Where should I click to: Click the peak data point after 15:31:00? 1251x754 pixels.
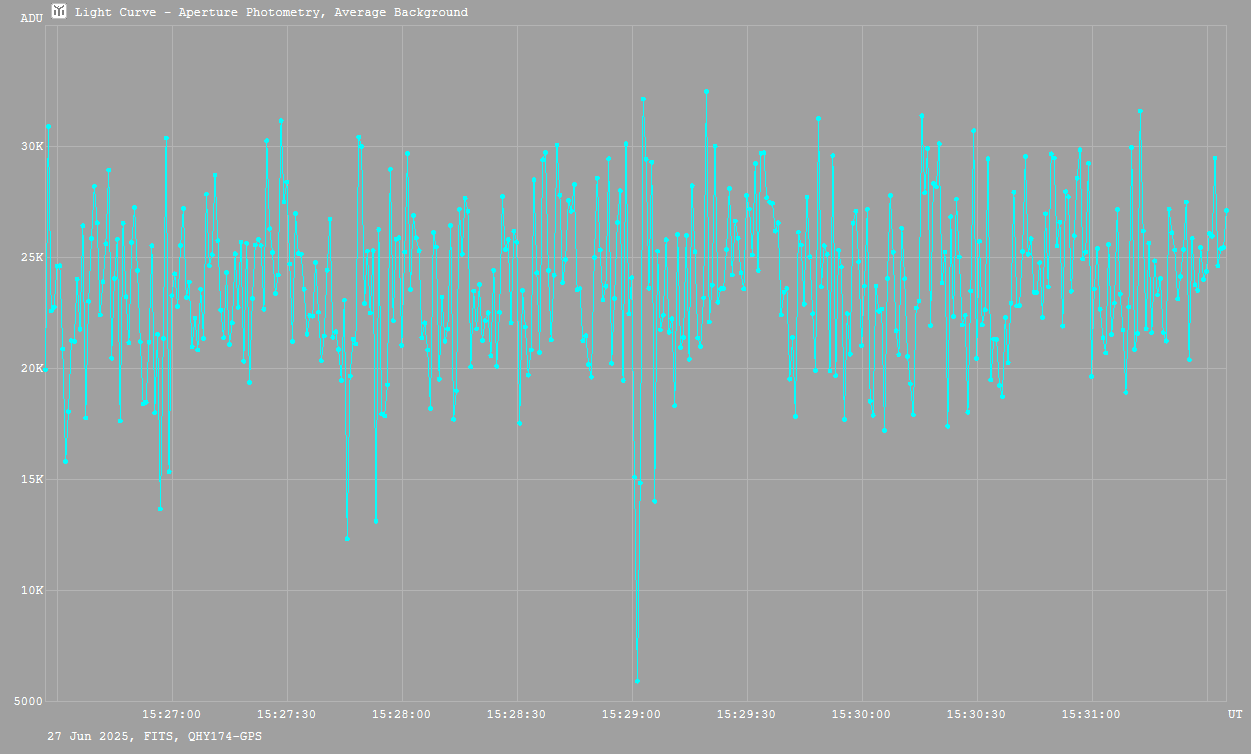click(x=1140, y=111)
